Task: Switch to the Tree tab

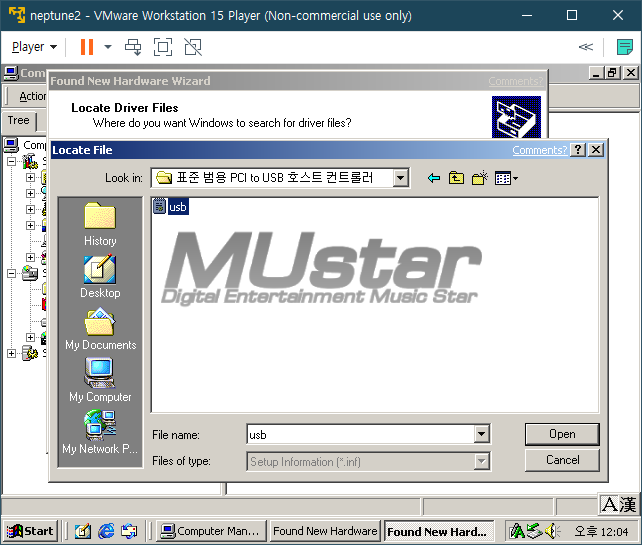Action: (19, 120)
